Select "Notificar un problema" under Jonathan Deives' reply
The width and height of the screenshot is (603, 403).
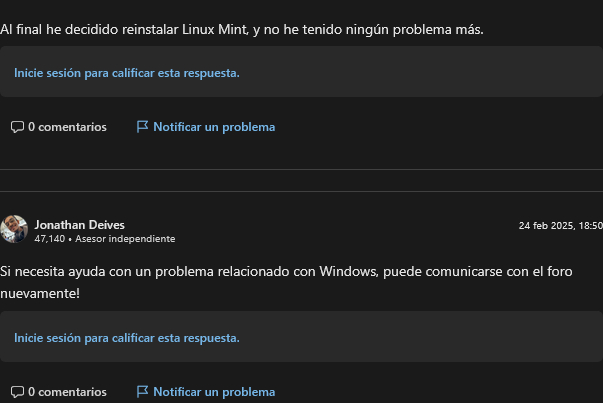214,392
